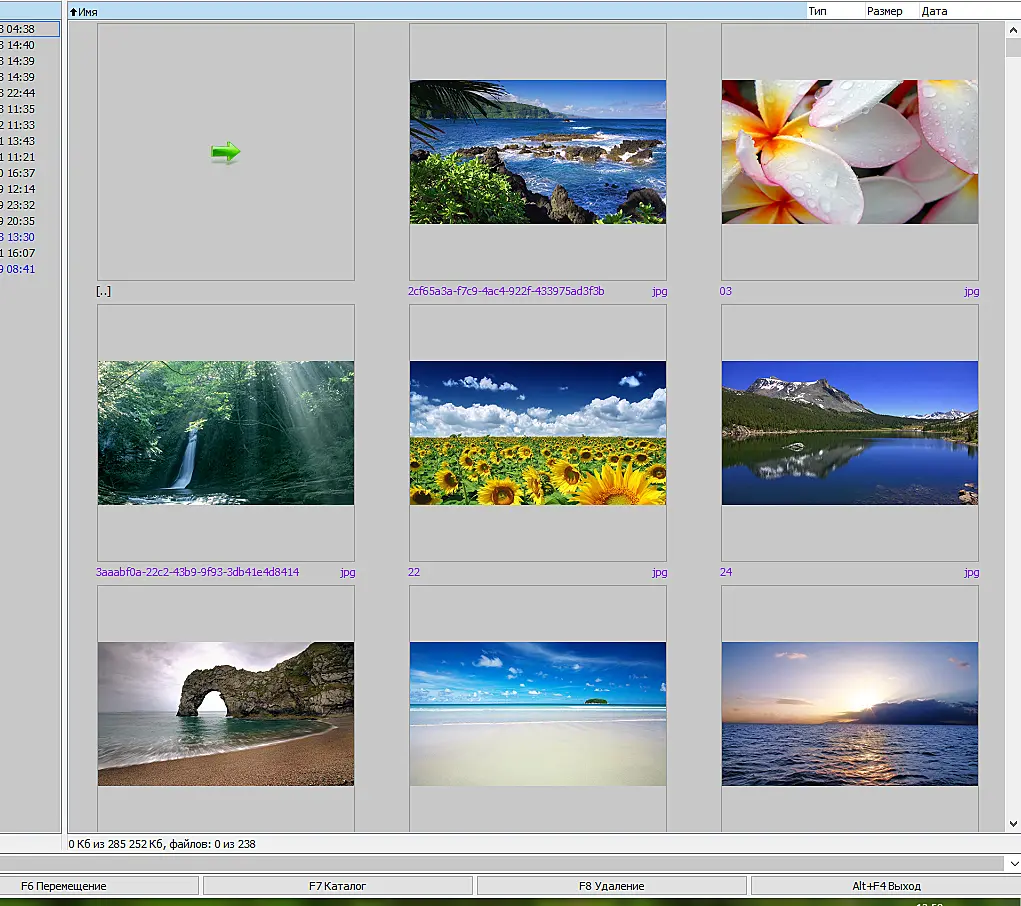Sort files by the Имя column
This screenshot has height=906, width=1021.
point(437,11)
